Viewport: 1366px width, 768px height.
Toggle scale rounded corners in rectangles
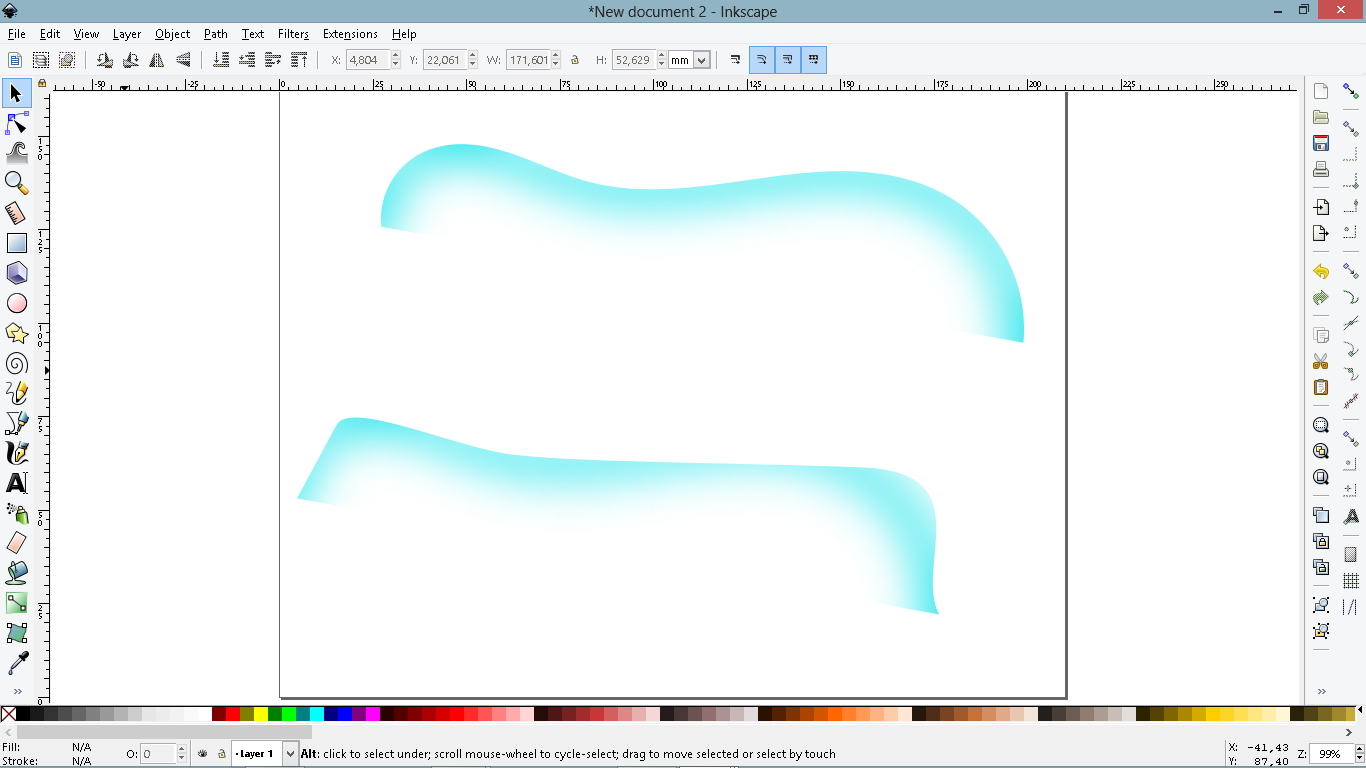tap(761, 60)
